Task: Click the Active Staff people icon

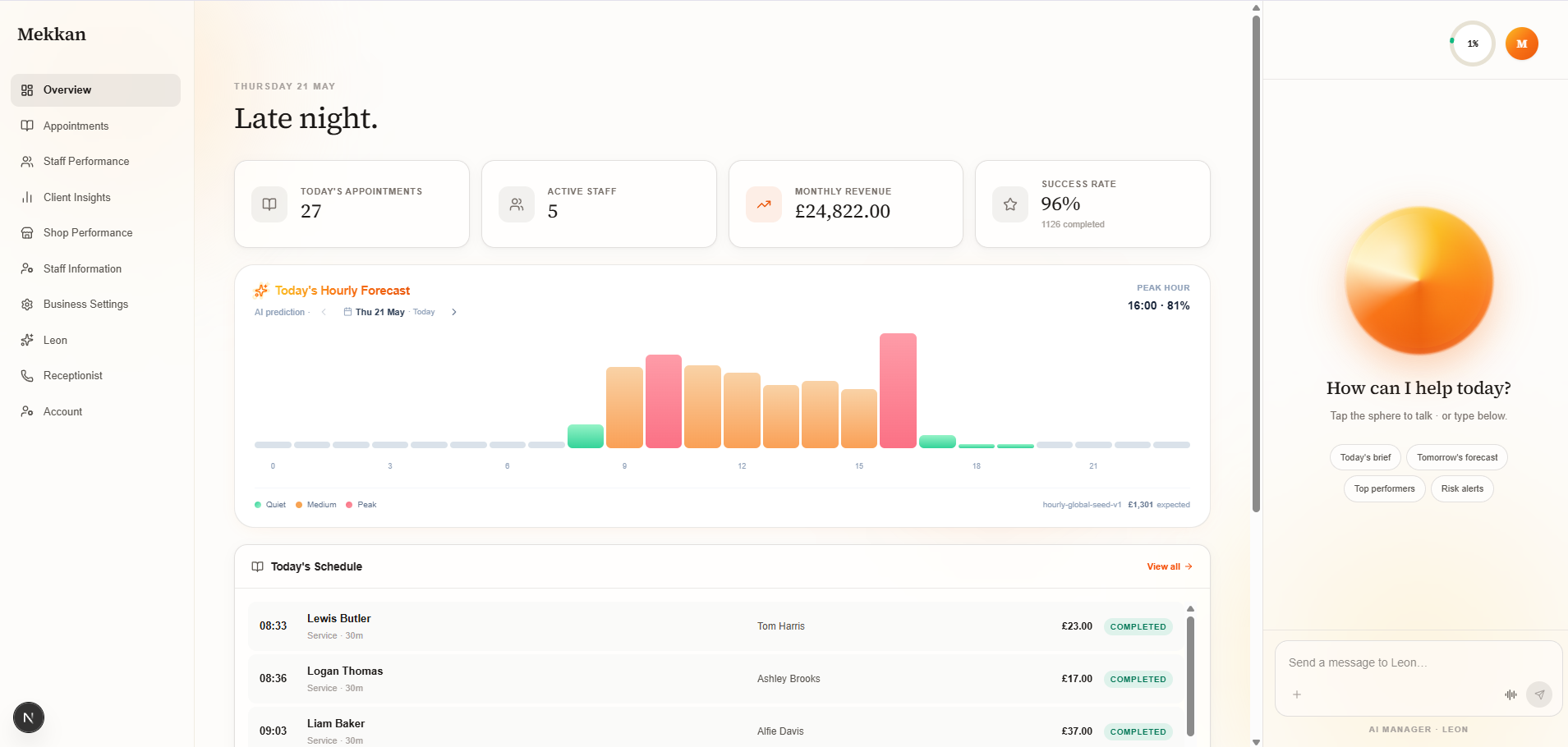Action: pyautogui.click(x=517, y=204)
